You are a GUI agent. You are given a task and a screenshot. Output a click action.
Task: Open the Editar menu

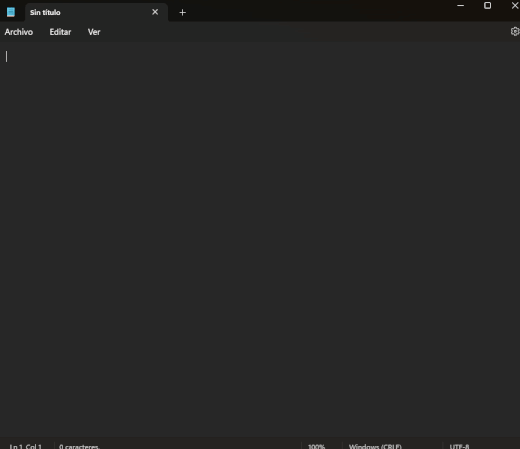click(x=60, y=32)
